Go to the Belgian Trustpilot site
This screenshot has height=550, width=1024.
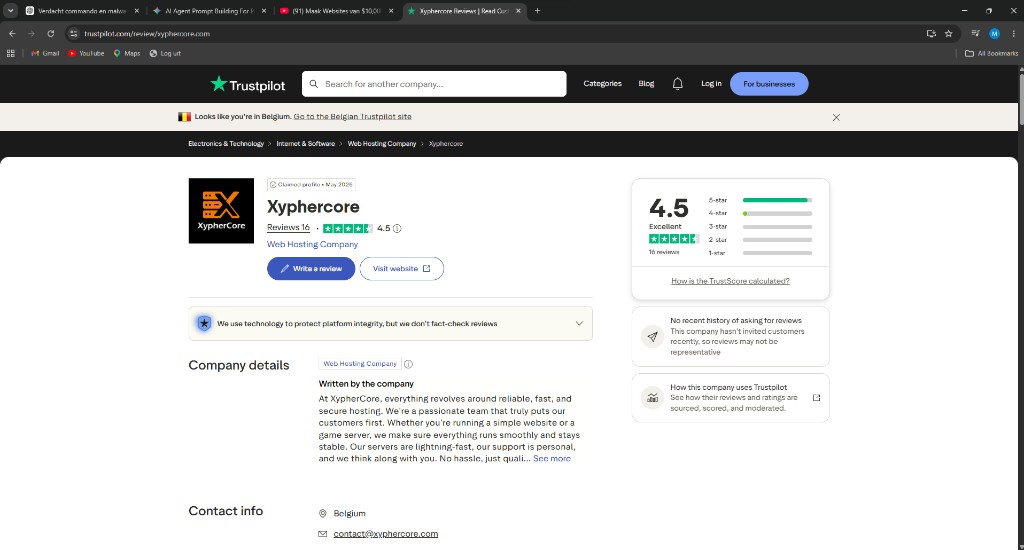pyautogui.click(x=353, y=117)
